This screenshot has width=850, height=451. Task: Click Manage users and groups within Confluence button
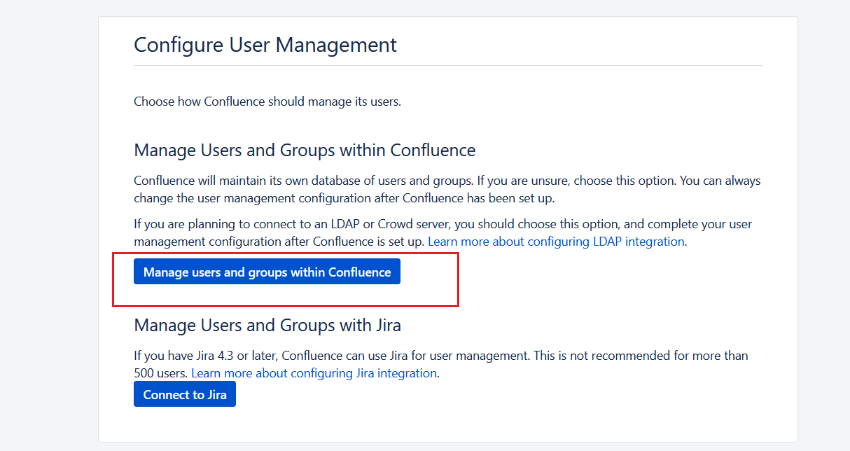267,272
